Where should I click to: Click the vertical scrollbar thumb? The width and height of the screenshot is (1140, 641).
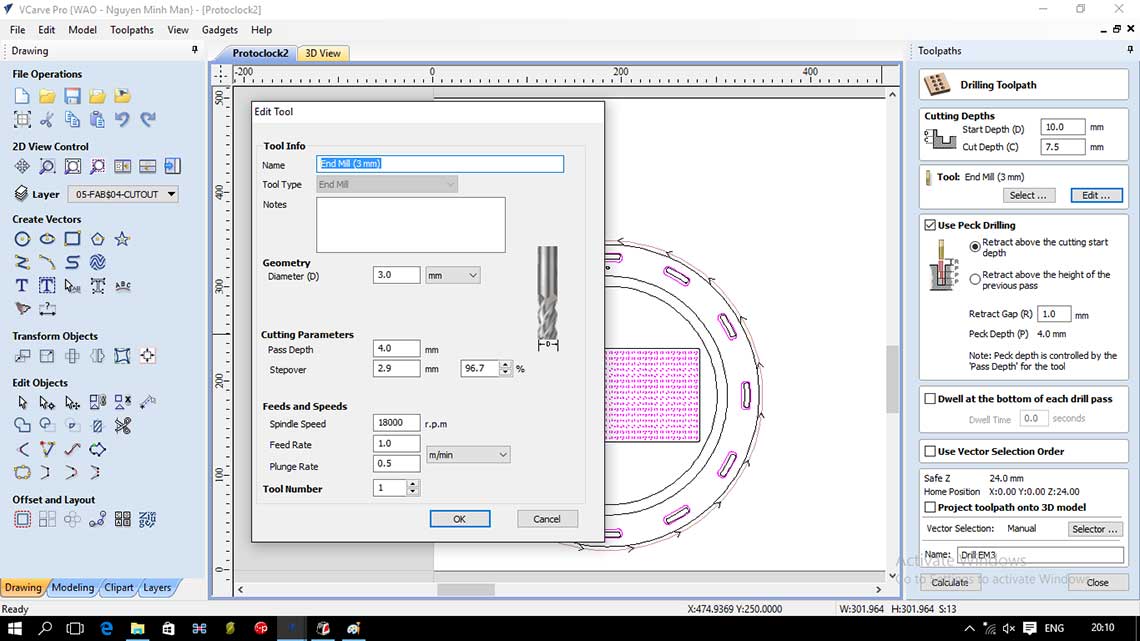click(892, 379)
